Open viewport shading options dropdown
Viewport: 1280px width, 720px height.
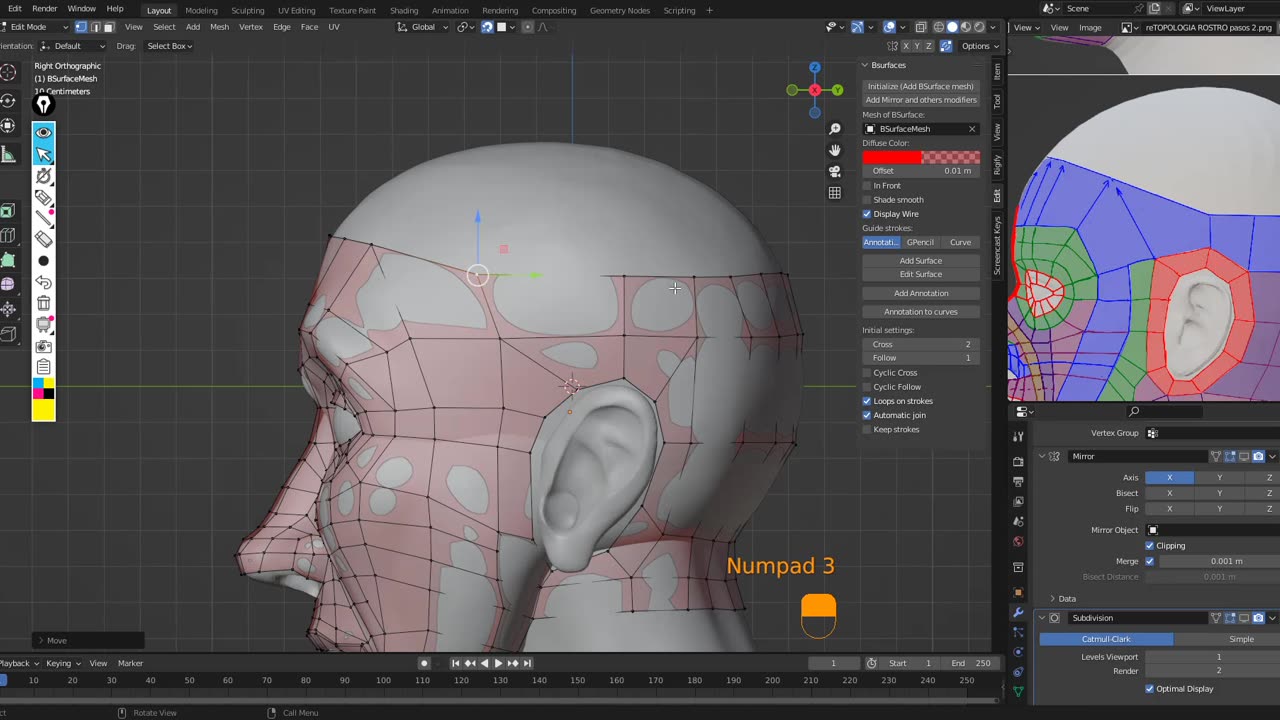[993, 27]
